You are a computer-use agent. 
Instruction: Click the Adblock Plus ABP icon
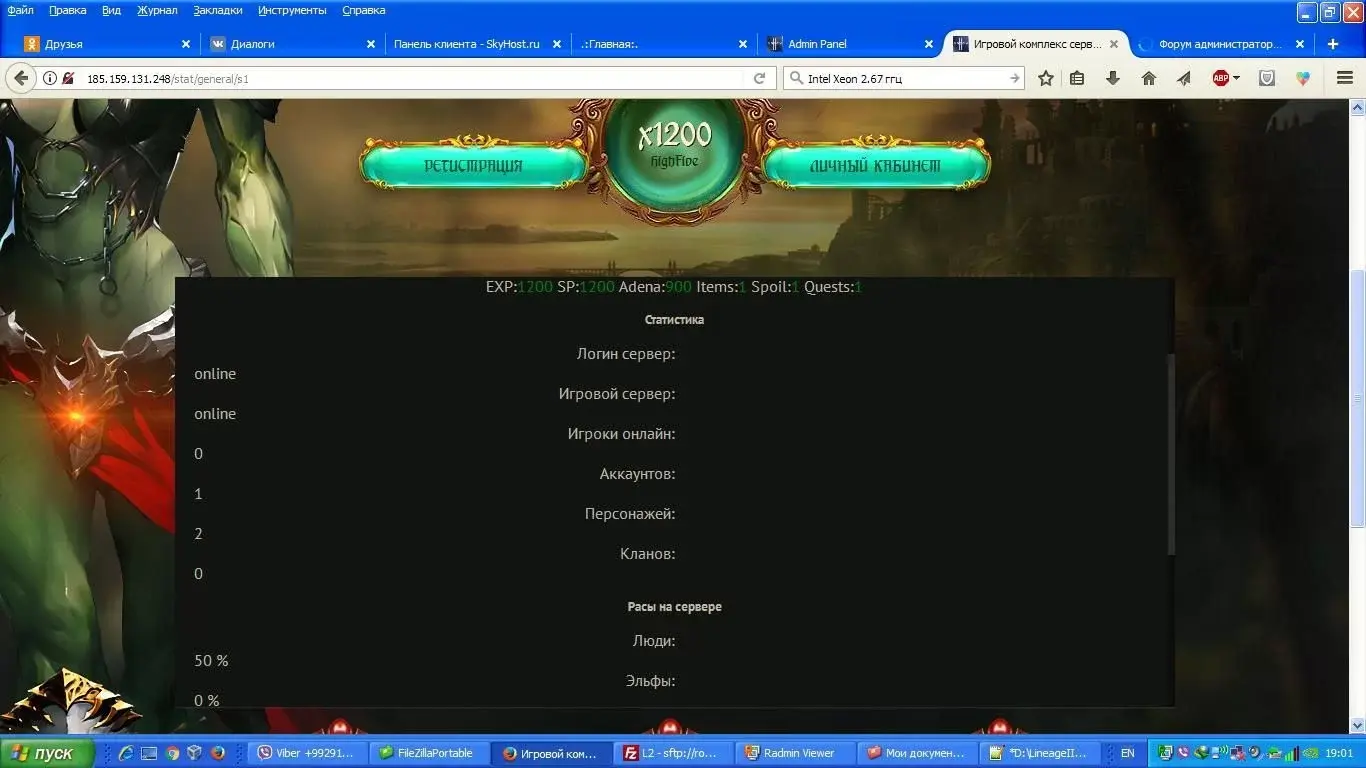pos(1221,78)
